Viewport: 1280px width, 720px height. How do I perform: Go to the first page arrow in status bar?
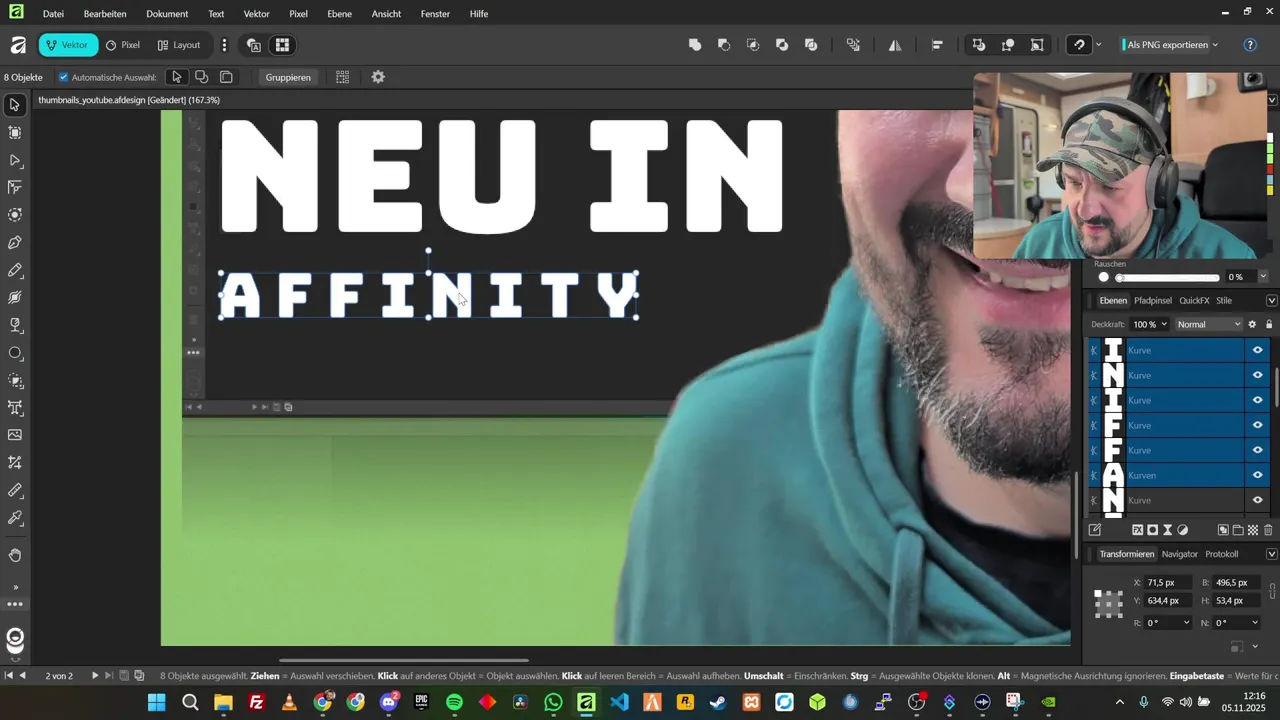tap(9, 676)
